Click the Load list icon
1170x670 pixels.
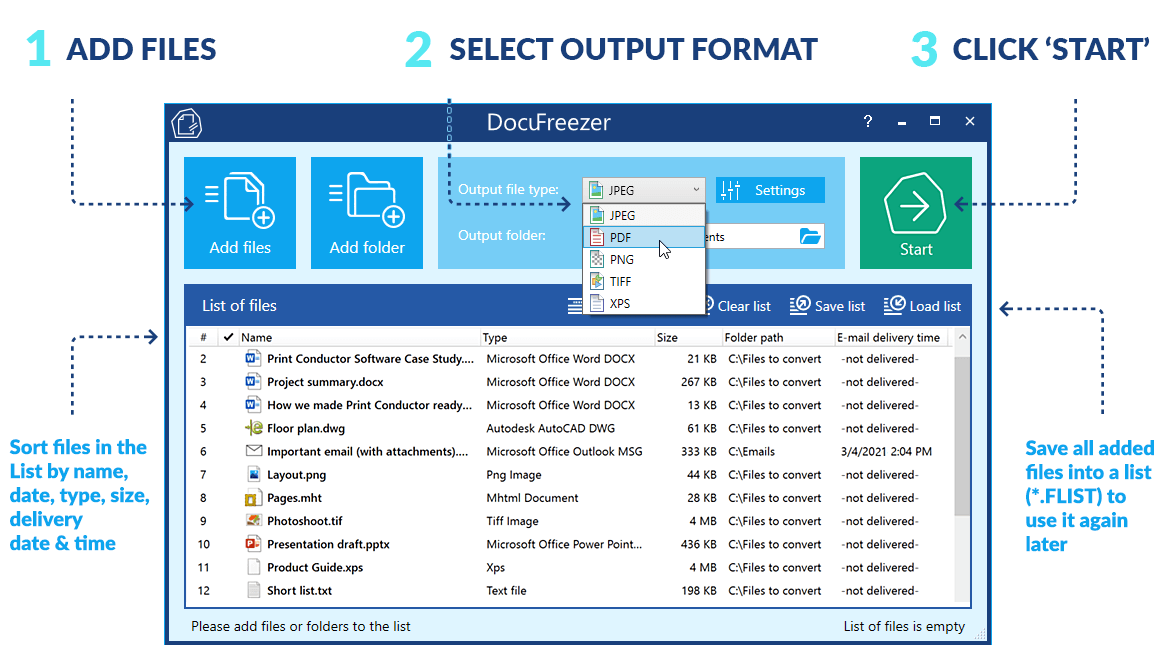tap(894, 306)
